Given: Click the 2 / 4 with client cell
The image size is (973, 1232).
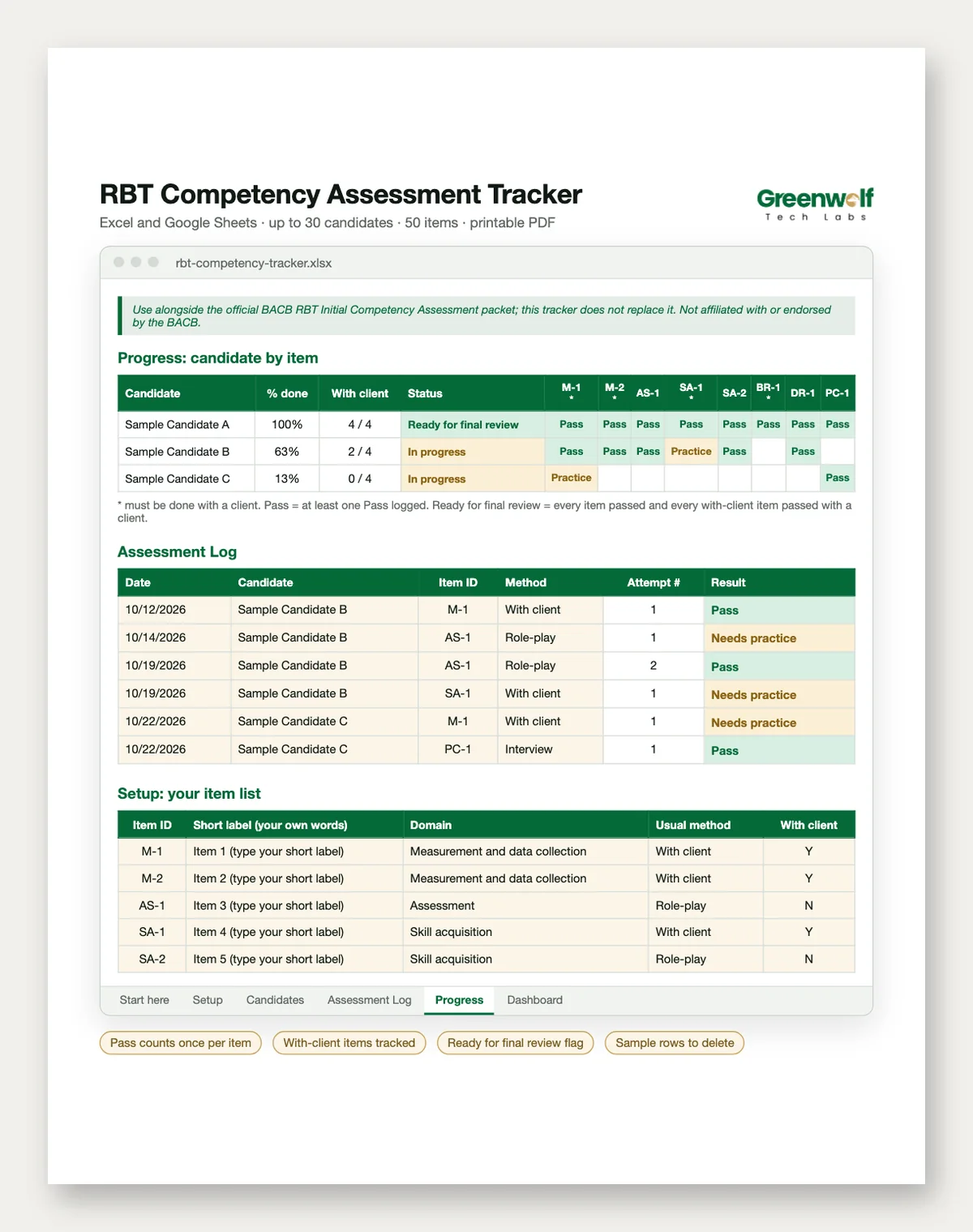Looking at the screenshot, I should [x=359, y=452].
